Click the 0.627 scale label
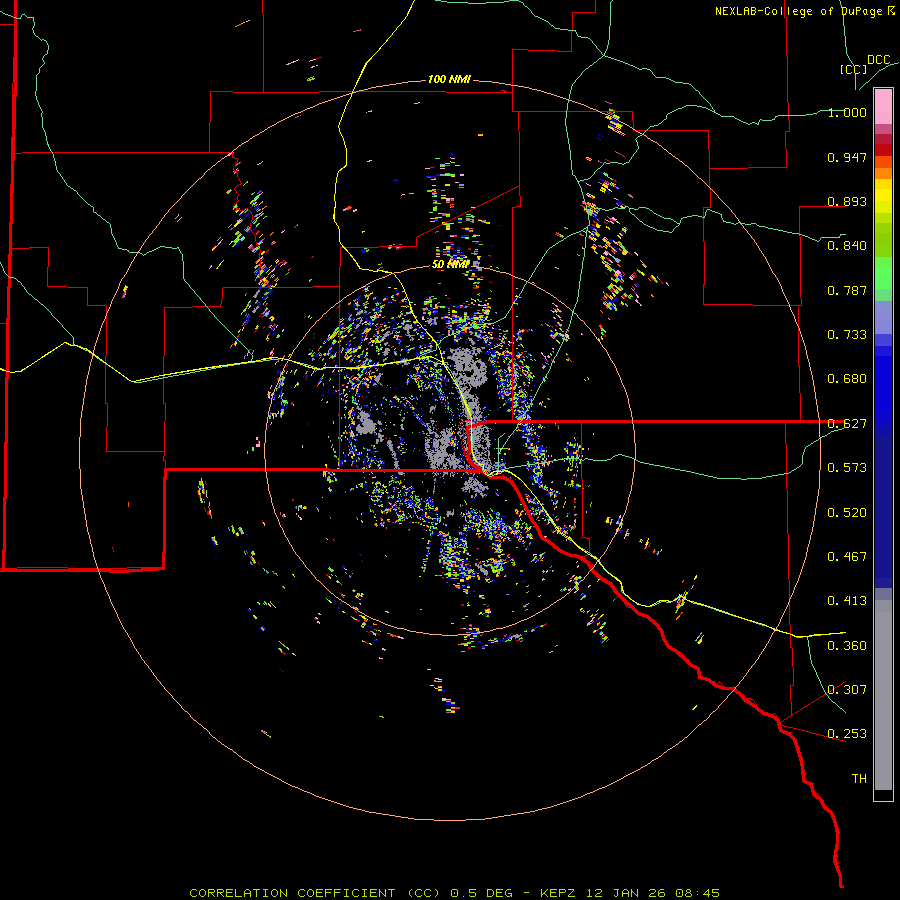 [x=847, y=424]
